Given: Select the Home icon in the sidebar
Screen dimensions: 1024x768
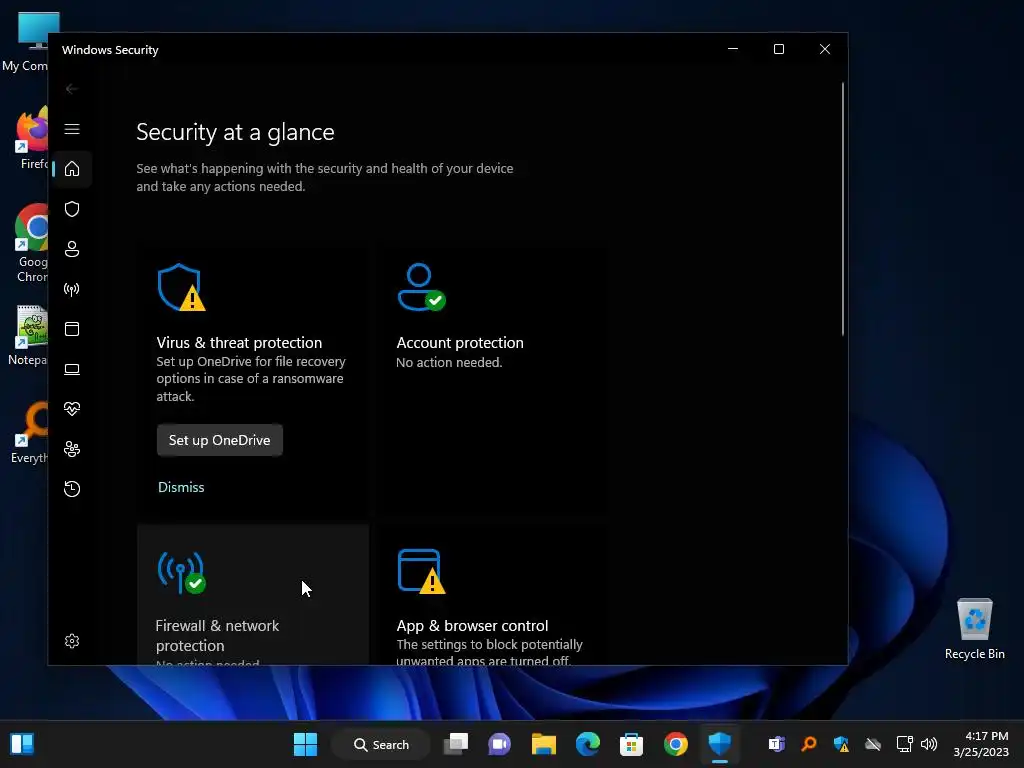Looking at the screenshot, I should (72, 169).
